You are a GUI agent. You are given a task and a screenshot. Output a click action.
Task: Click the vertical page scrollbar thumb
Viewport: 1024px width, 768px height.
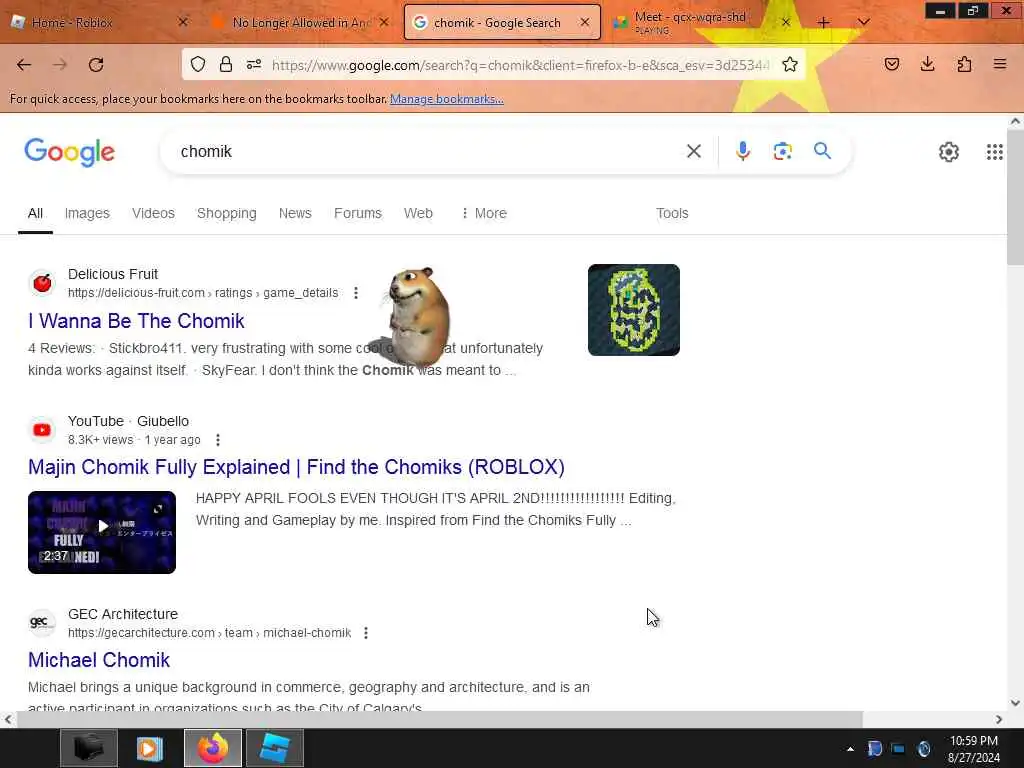click(1015, 197)
